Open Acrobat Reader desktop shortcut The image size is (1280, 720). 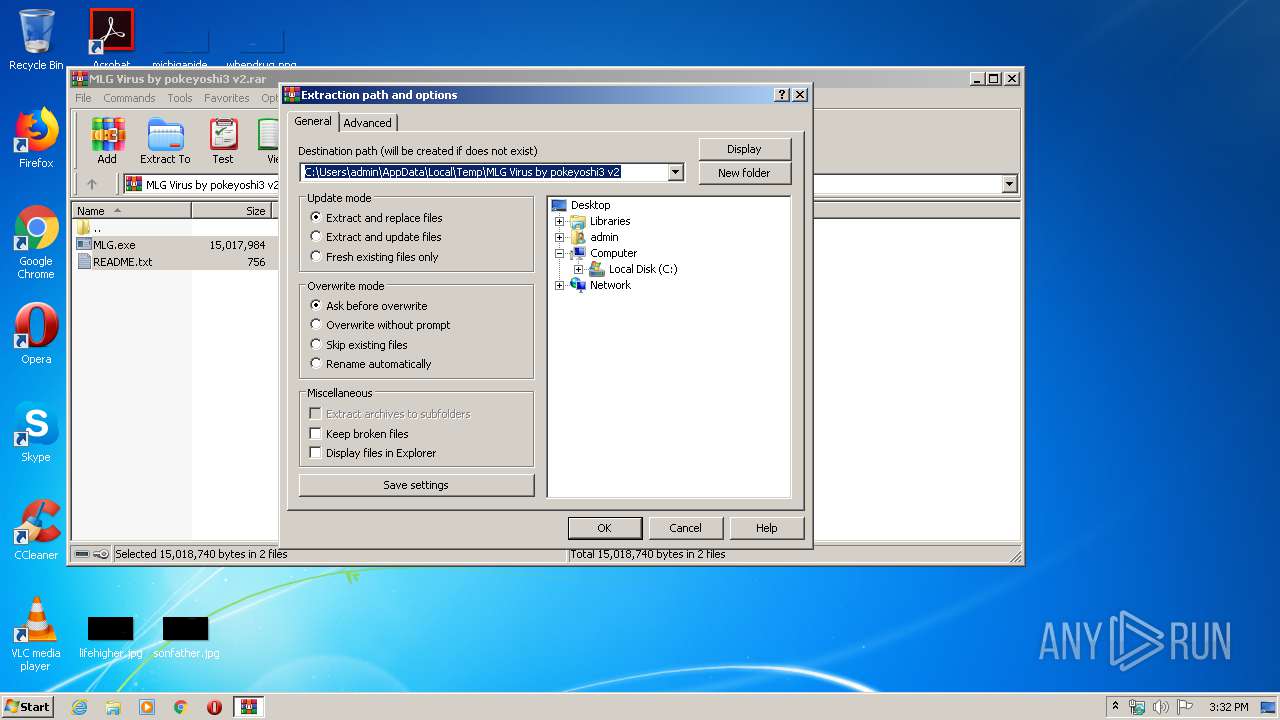111,39
